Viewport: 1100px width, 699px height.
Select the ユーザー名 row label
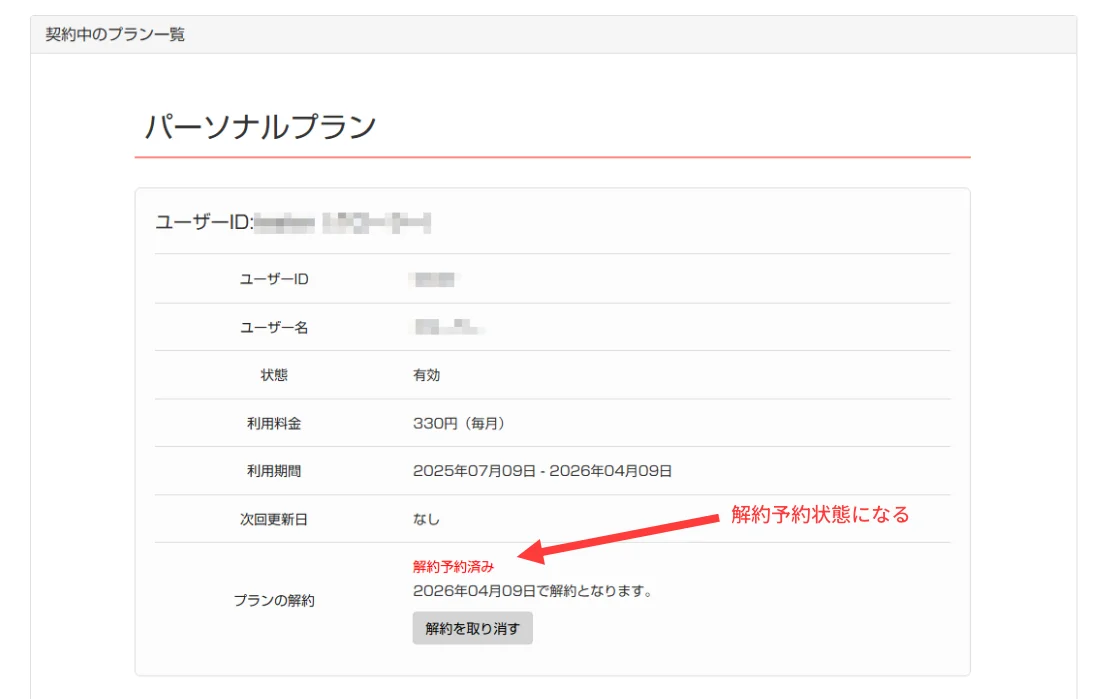click(274, 327)
